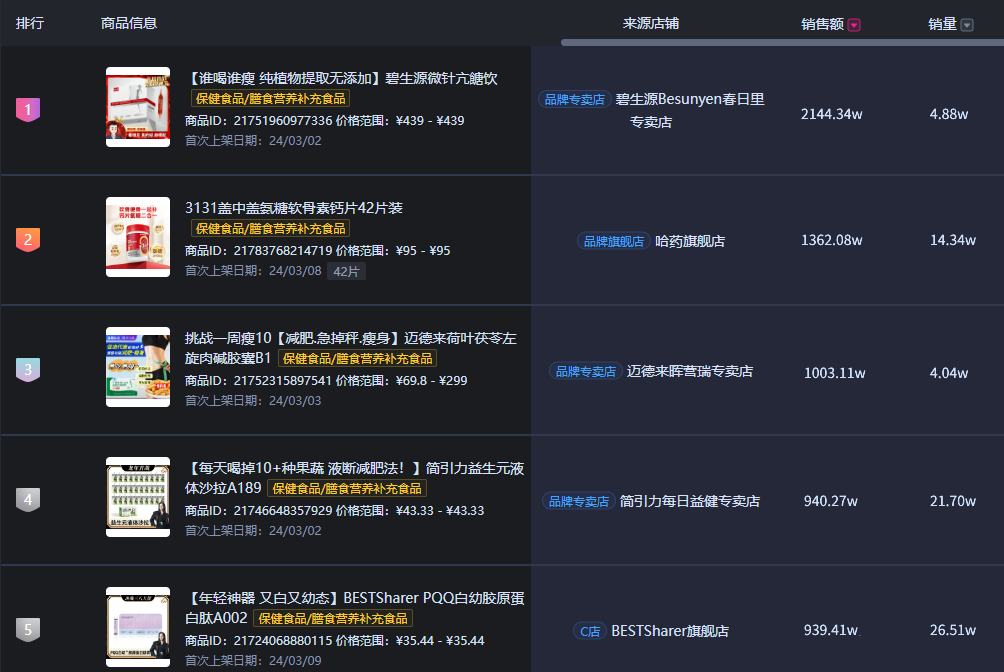The image size is (1004, 672).
Task: Select sales volume 14.34w
Action: pyautogui.click(x=953, y=240)
